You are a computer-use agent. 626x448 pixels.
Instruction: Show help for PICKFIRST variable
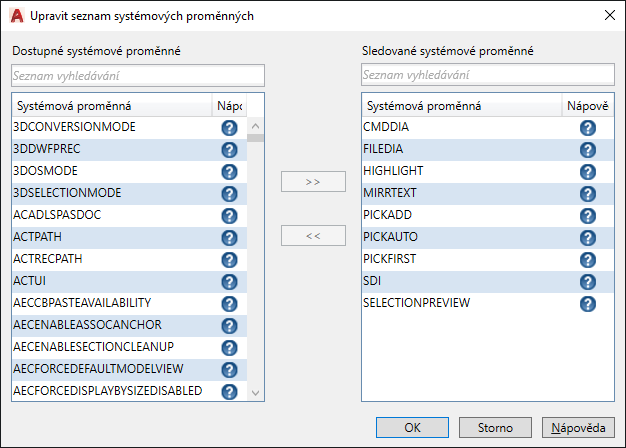click(587, 260)
